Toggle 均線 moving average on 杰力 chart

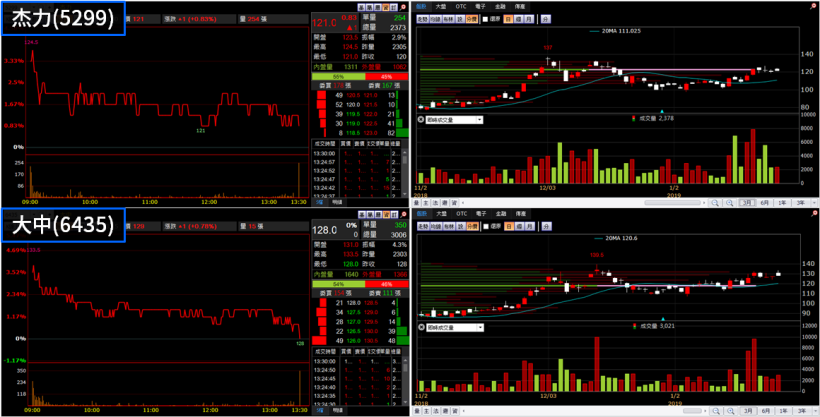(436, 19)
